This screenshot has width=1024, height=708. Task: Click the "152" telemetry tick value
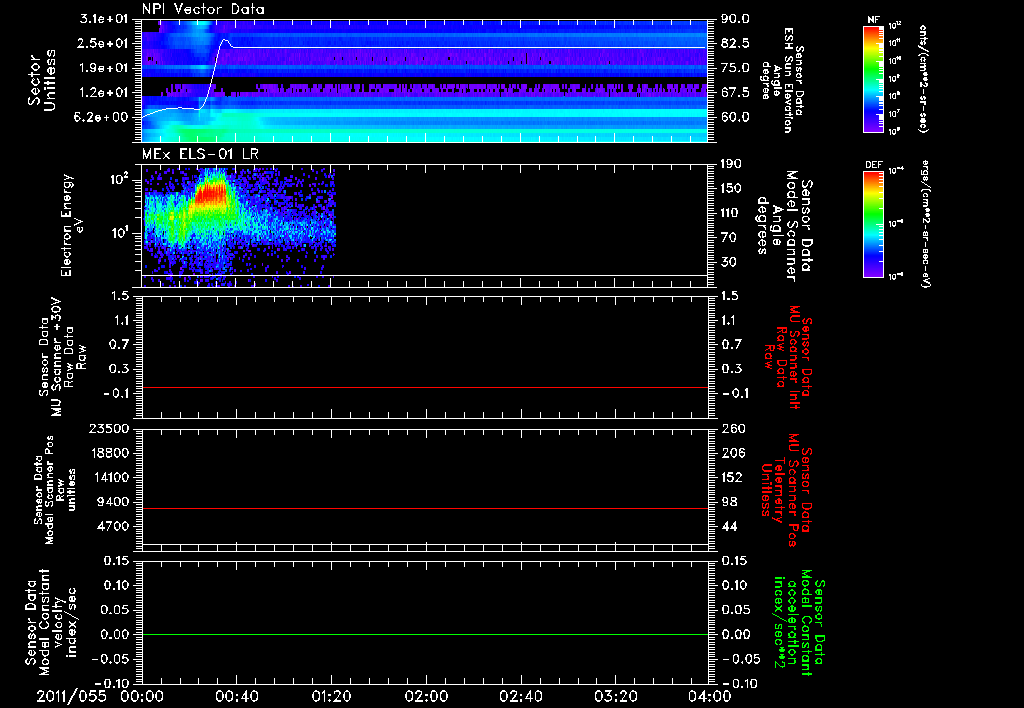[731, 477]
